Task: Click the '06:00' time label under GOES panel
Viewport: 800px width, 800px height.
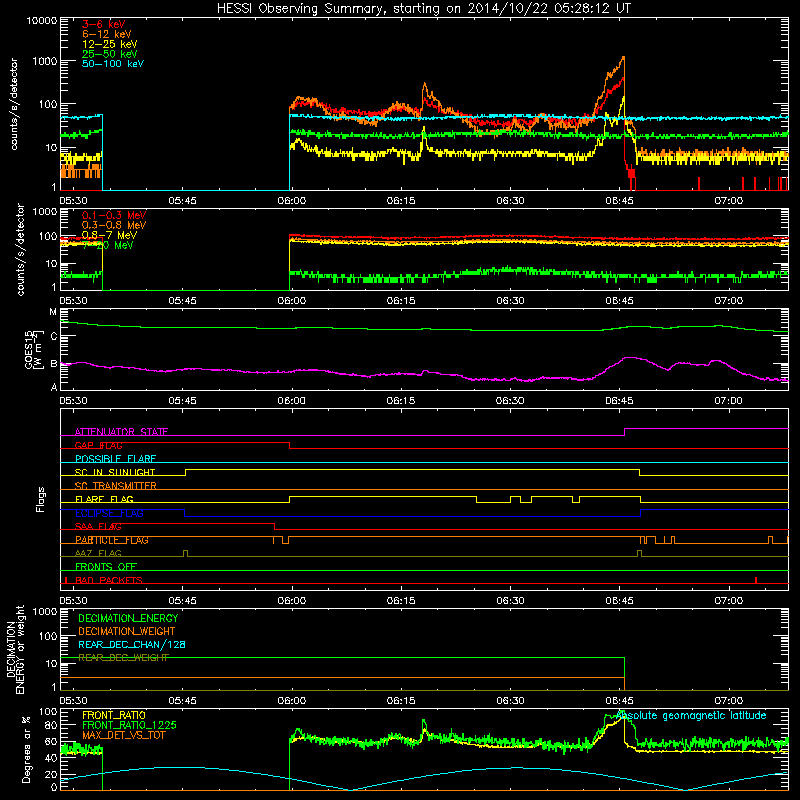Action: tap(291, 401)
